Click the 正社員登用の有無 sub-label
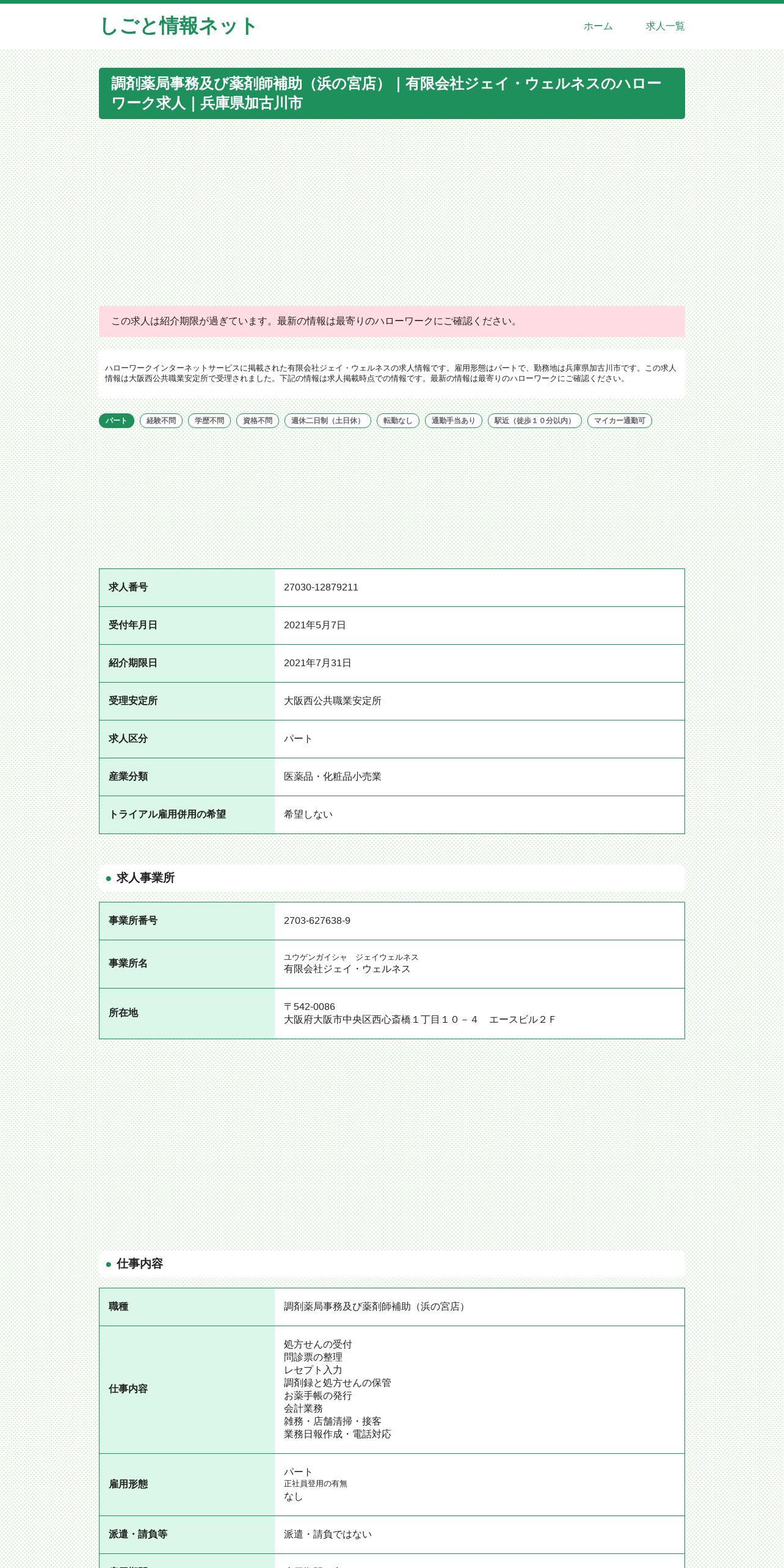This screenshot has height=1568, width=784. [316, 1484]
